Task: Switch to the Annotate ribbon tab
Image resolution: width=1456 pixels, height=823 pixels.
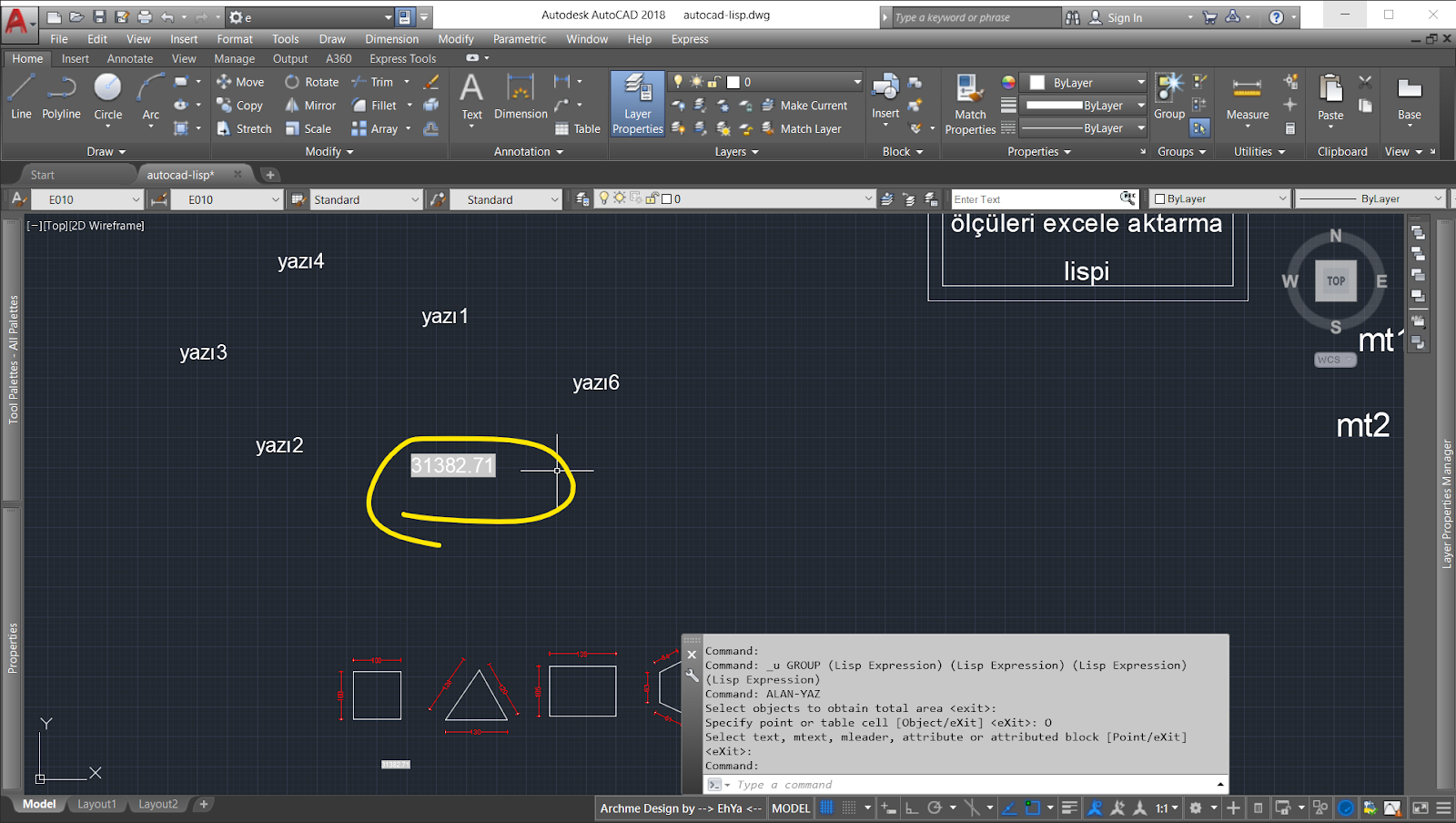Action: point(130,58)
